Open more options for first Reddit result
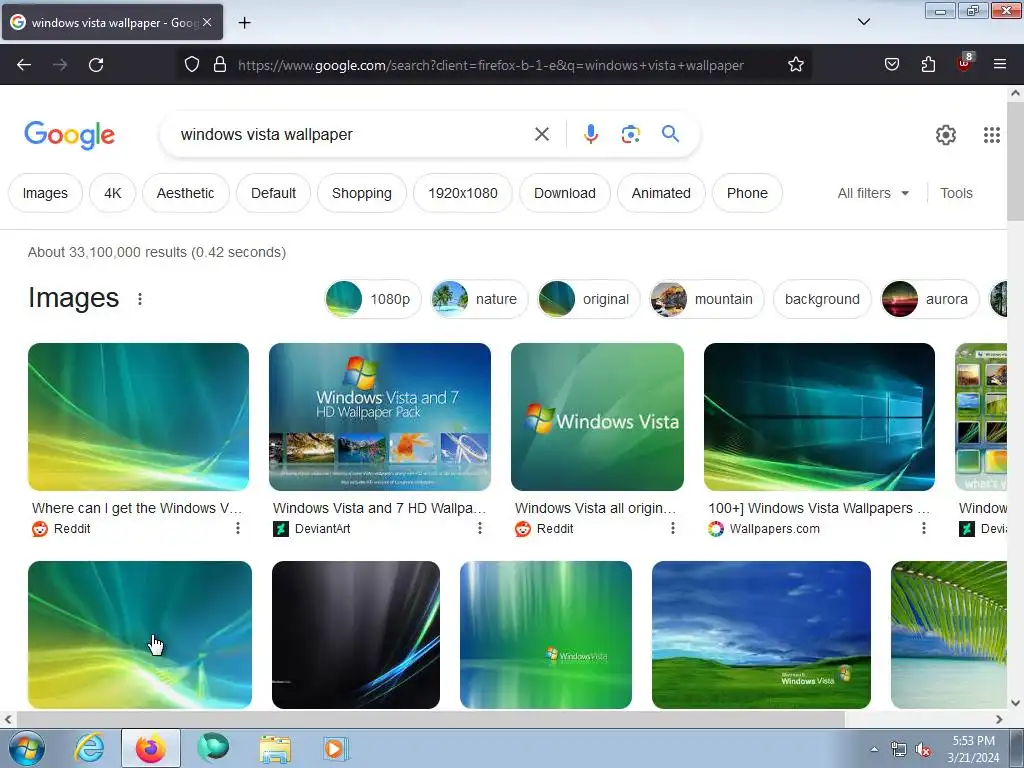Viewport: 1024px width, 768px height. [238, 528]
